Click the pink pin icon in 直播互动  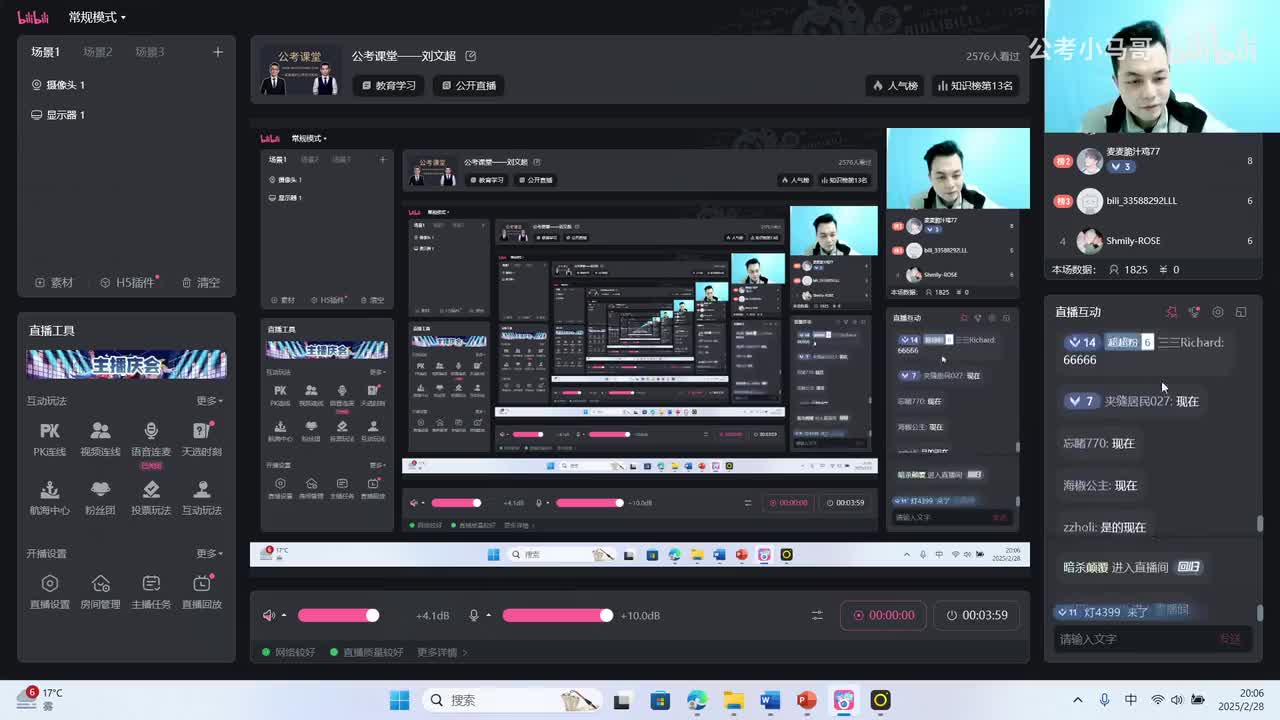point(1172,312)
